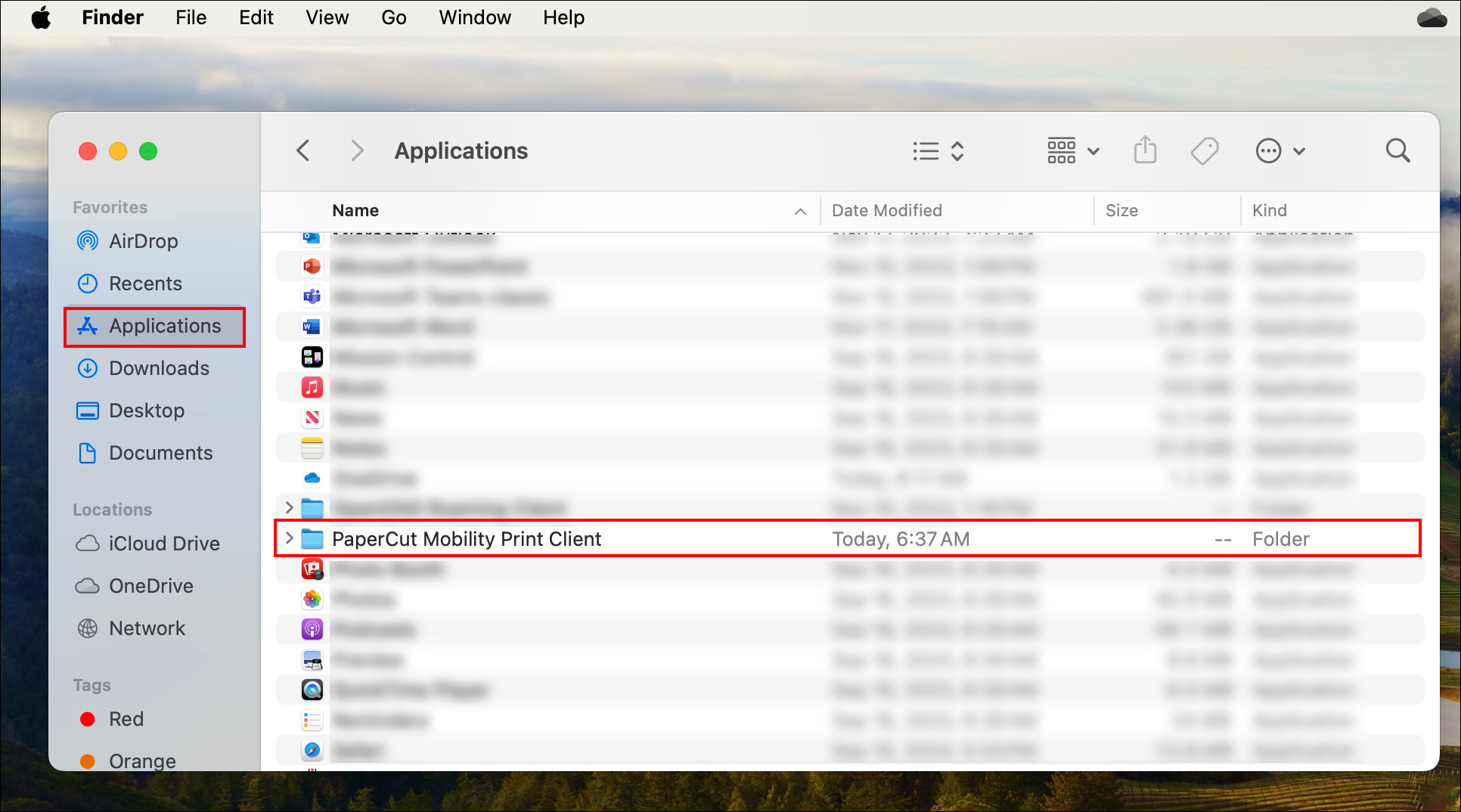The width and height of the screenshot is (1461, 812).
Task: Go forward with the right chevron
Action: [x=357, y=151]
